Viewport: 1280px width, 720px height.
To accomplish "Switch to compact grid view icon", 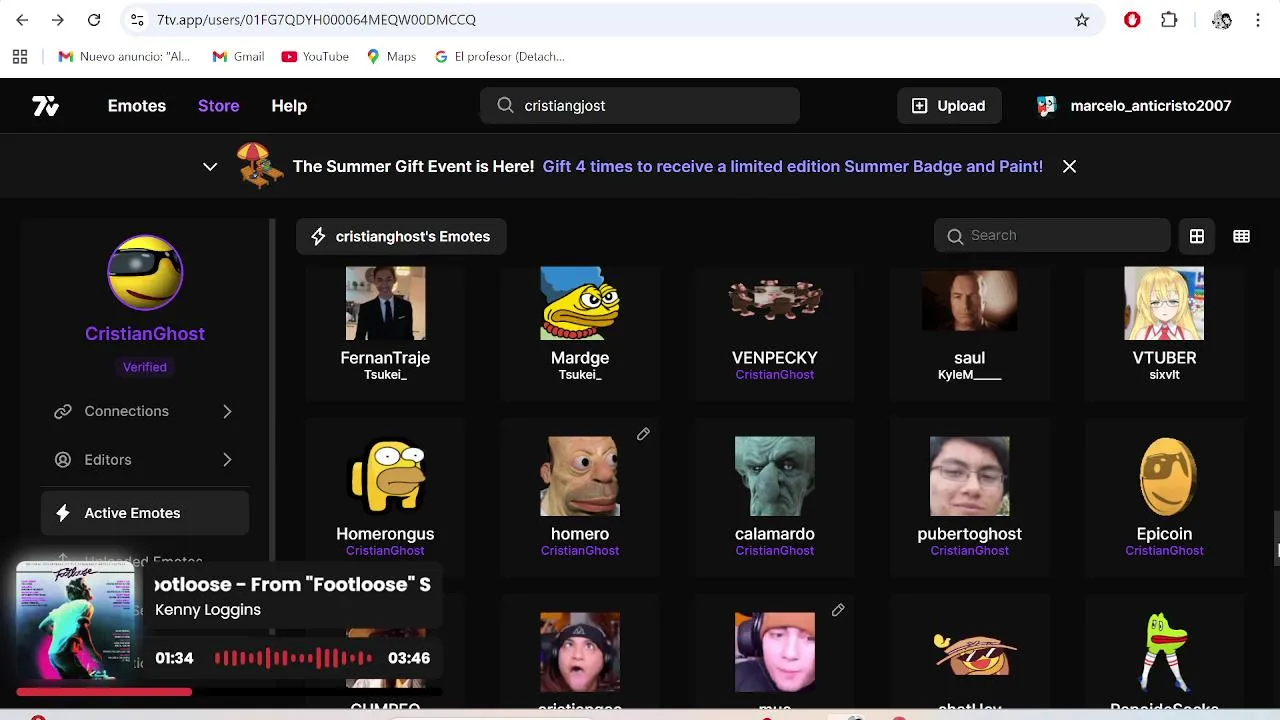I will point(1242,237).
